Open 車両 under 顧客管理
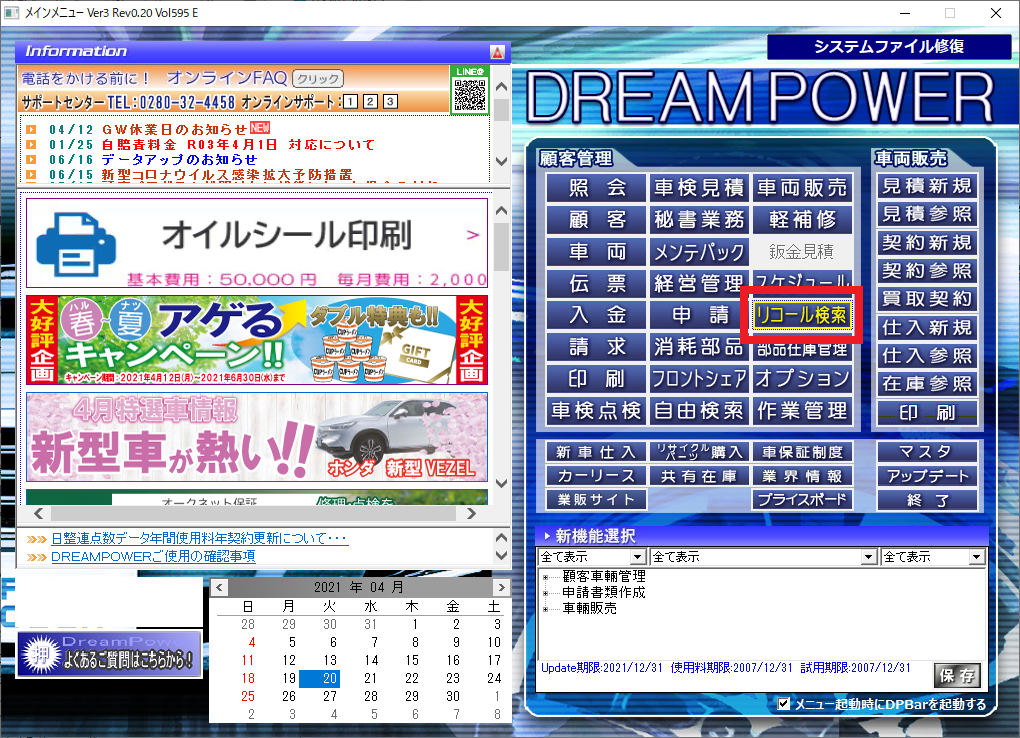 (597, 252)
